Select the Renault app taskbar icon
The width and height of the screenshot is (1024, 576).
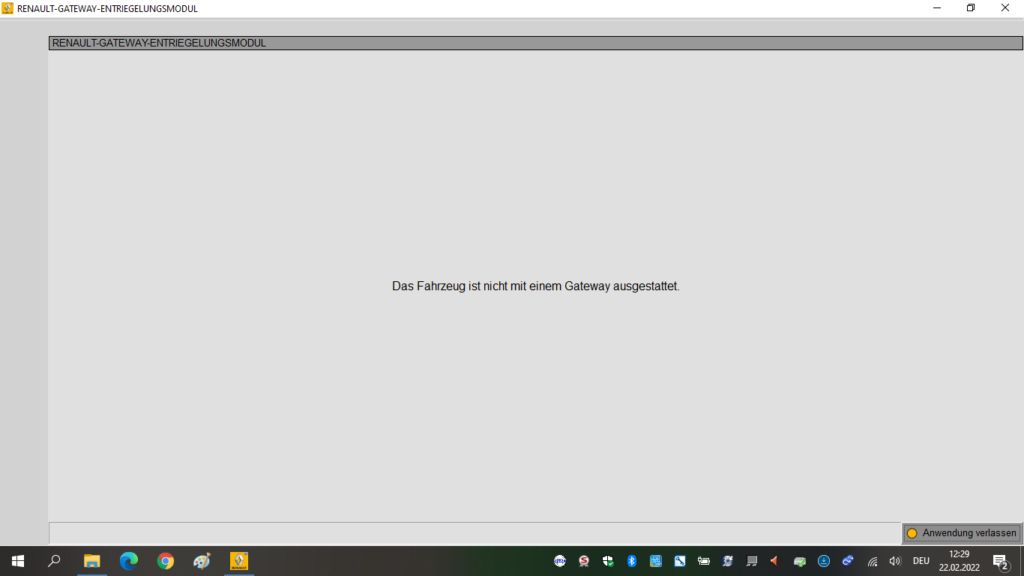(x=239, y=561)
